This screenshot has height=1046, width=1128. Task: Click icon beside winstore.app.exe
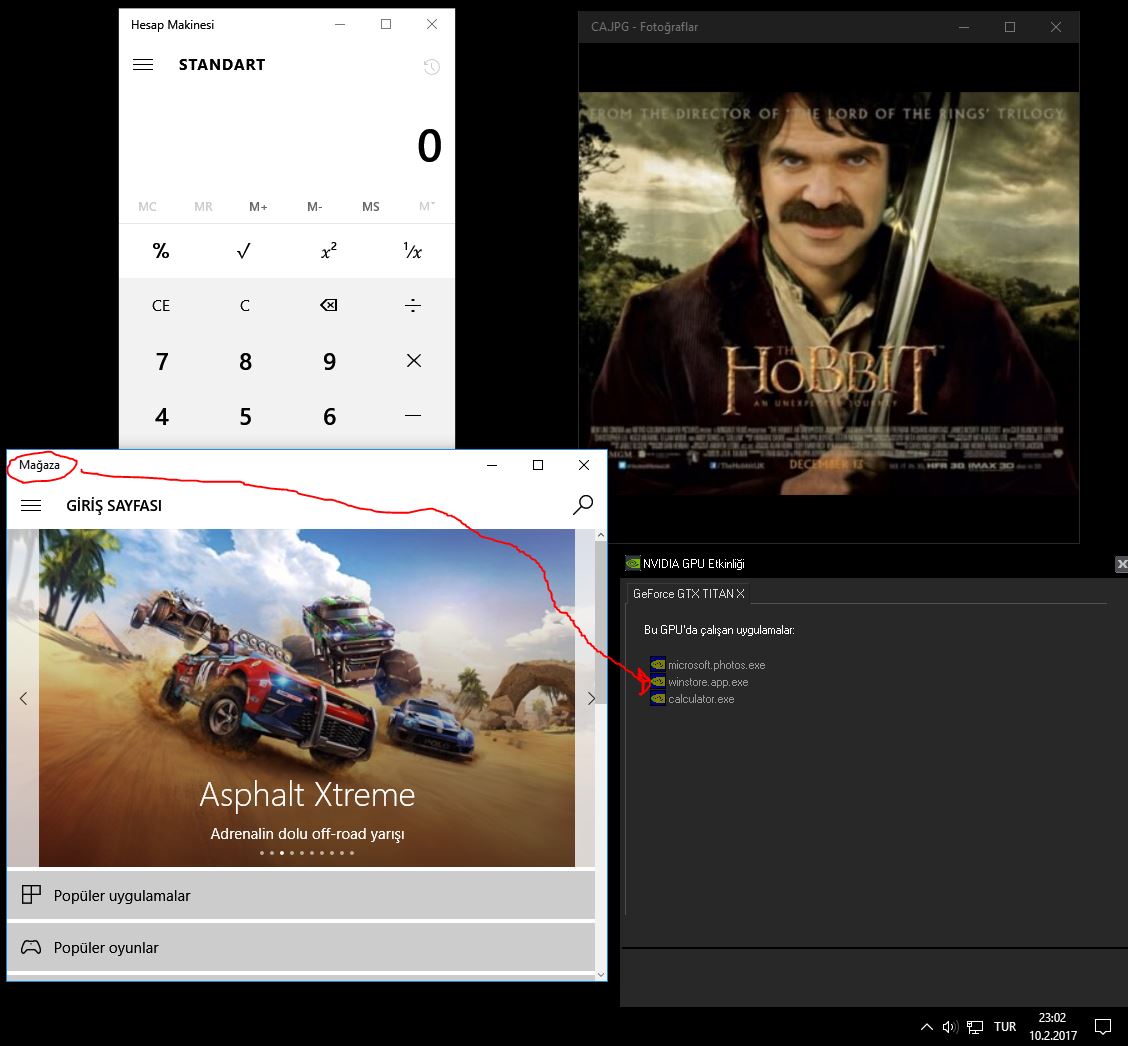tap(658, 682)
